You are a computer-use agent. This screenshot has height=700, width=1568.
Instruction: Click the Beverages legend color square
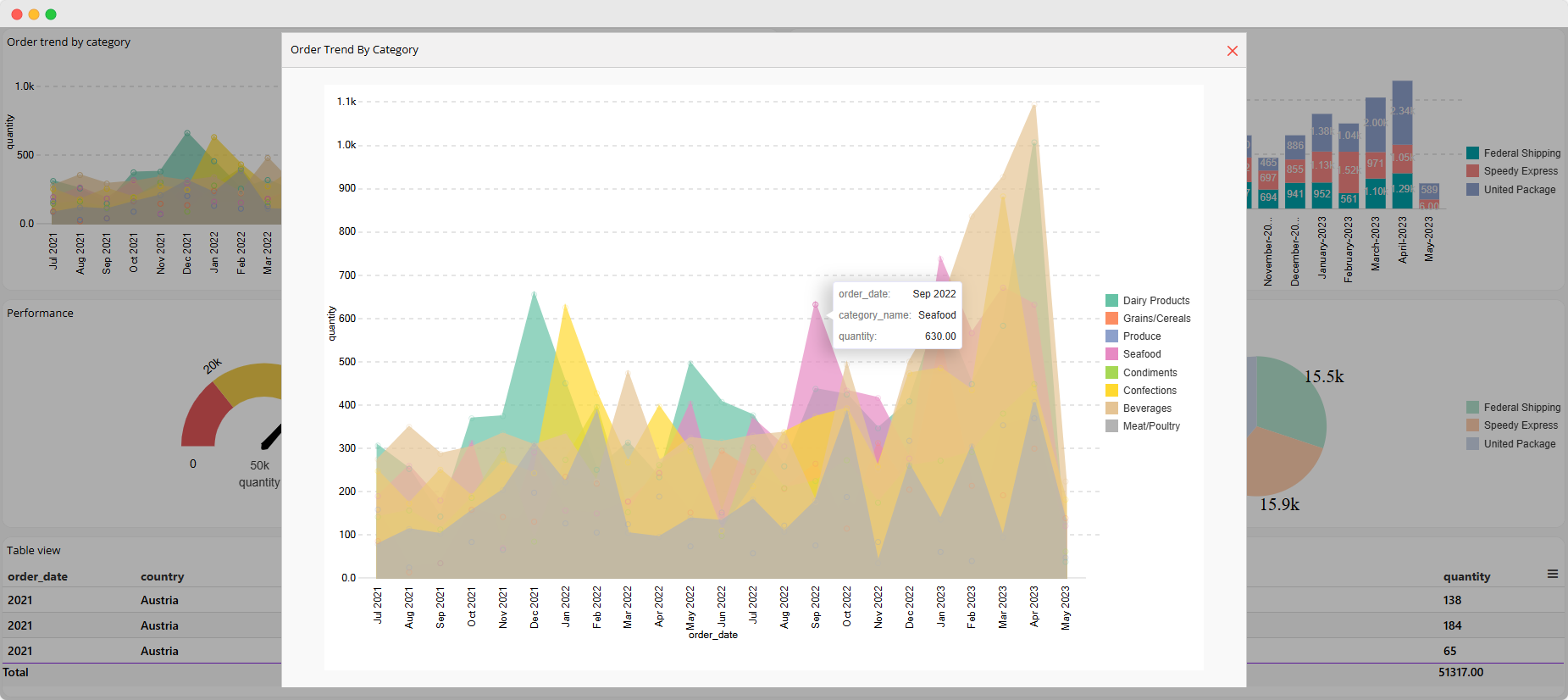click(1111, 408)
